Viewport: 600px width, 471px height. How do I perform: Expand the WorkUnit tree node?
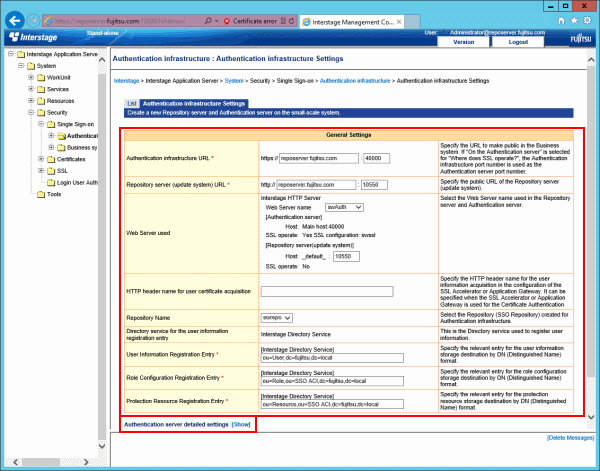pyautogui.click(x=31, y=77)
